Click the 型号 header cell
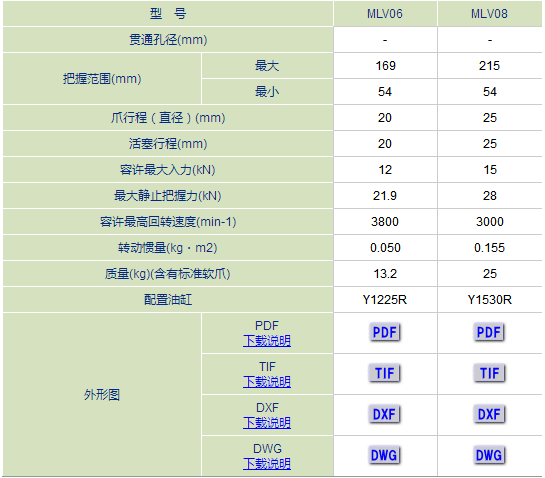The width and height of the screenshot is (545, 478). click(x=168, y=14)
